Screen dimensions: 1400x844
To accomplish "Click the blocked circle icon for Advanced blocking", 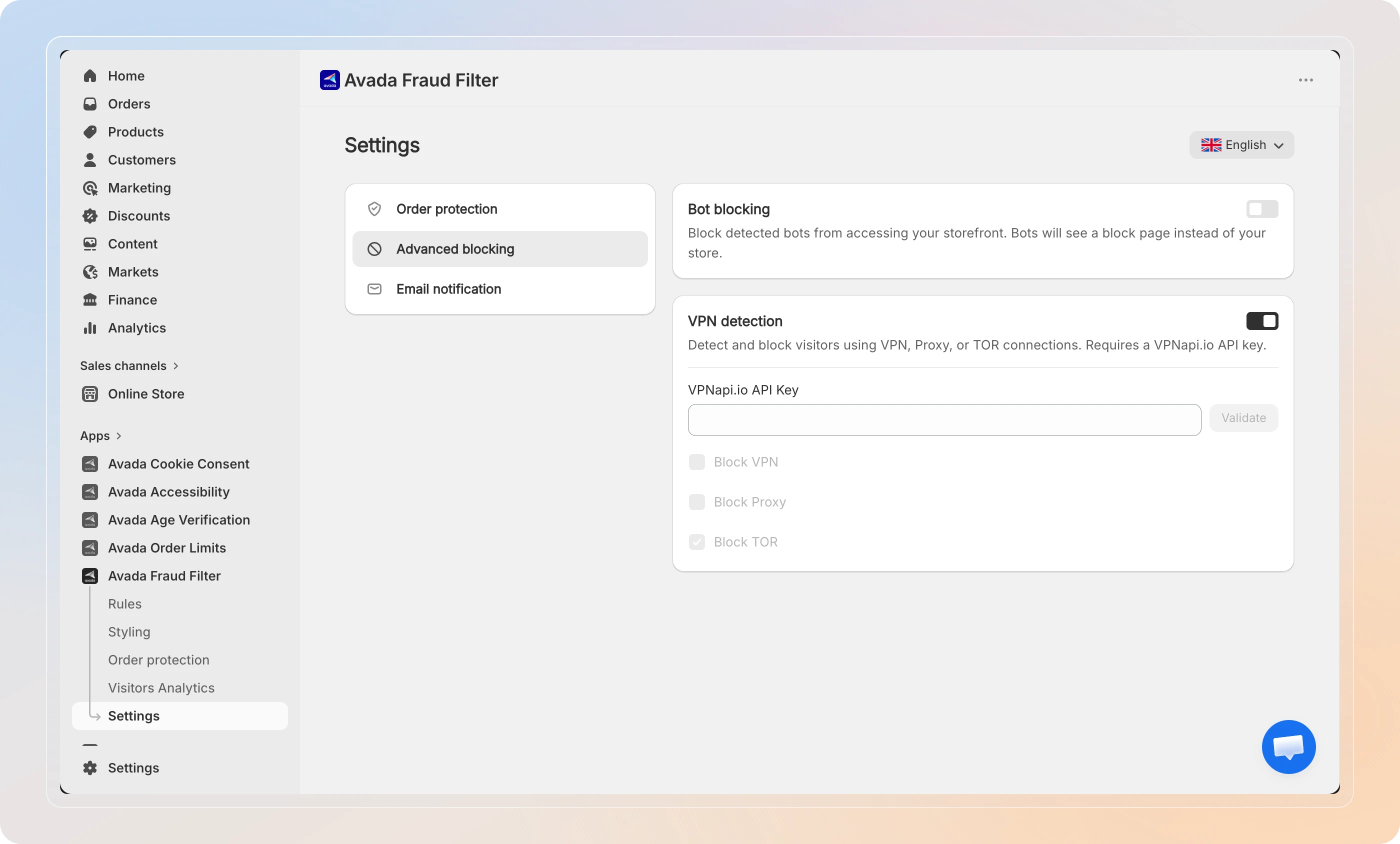I will coord(374,249).
